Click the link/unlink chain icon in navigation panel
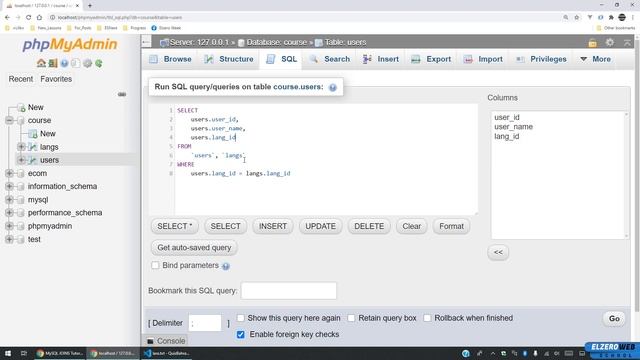This screenshot has width=640, height=360. pyautogui.click(x=122, y=94)
